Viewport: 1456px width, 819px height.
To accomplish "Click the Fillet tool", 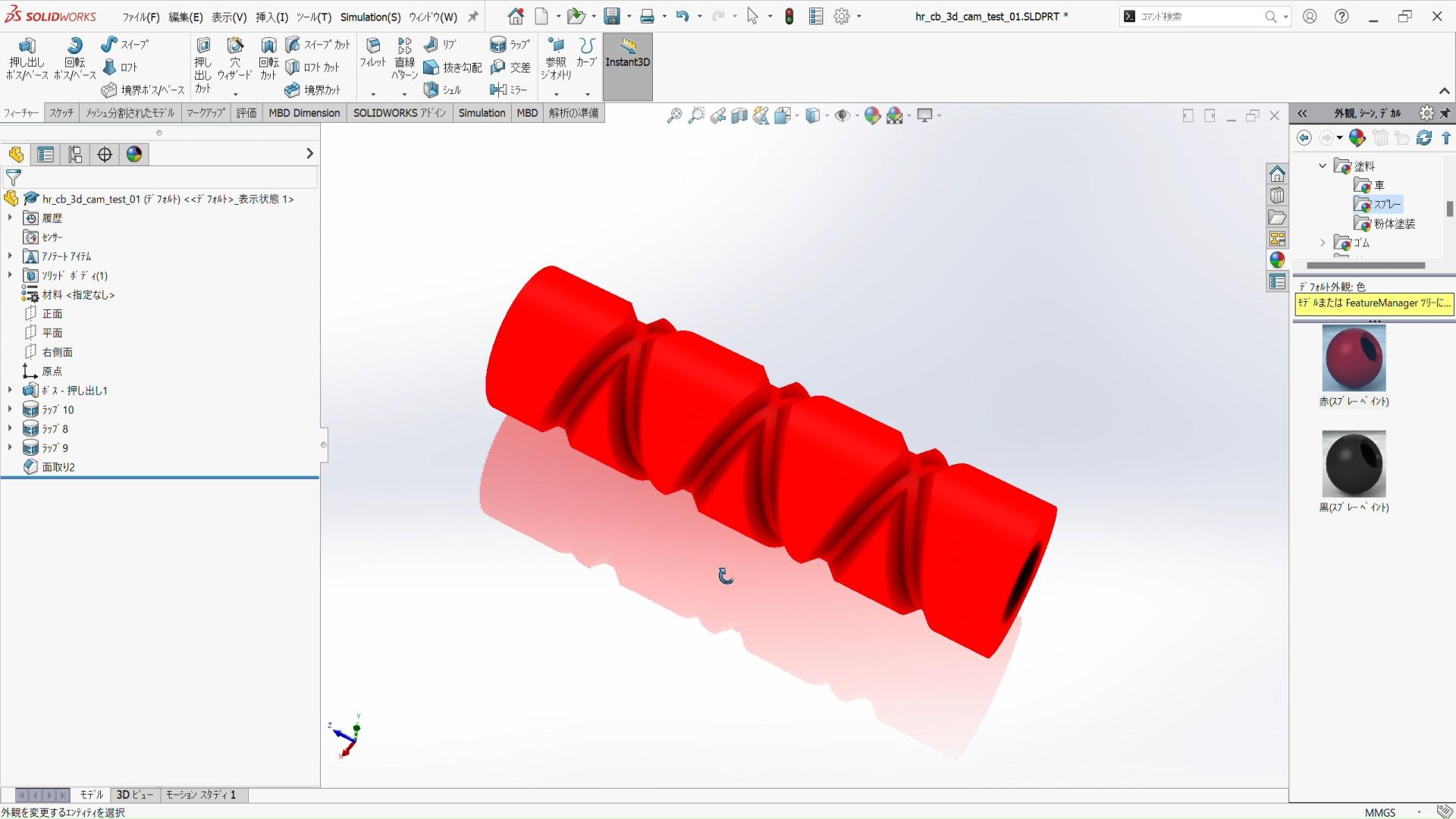I will (372, 52).
